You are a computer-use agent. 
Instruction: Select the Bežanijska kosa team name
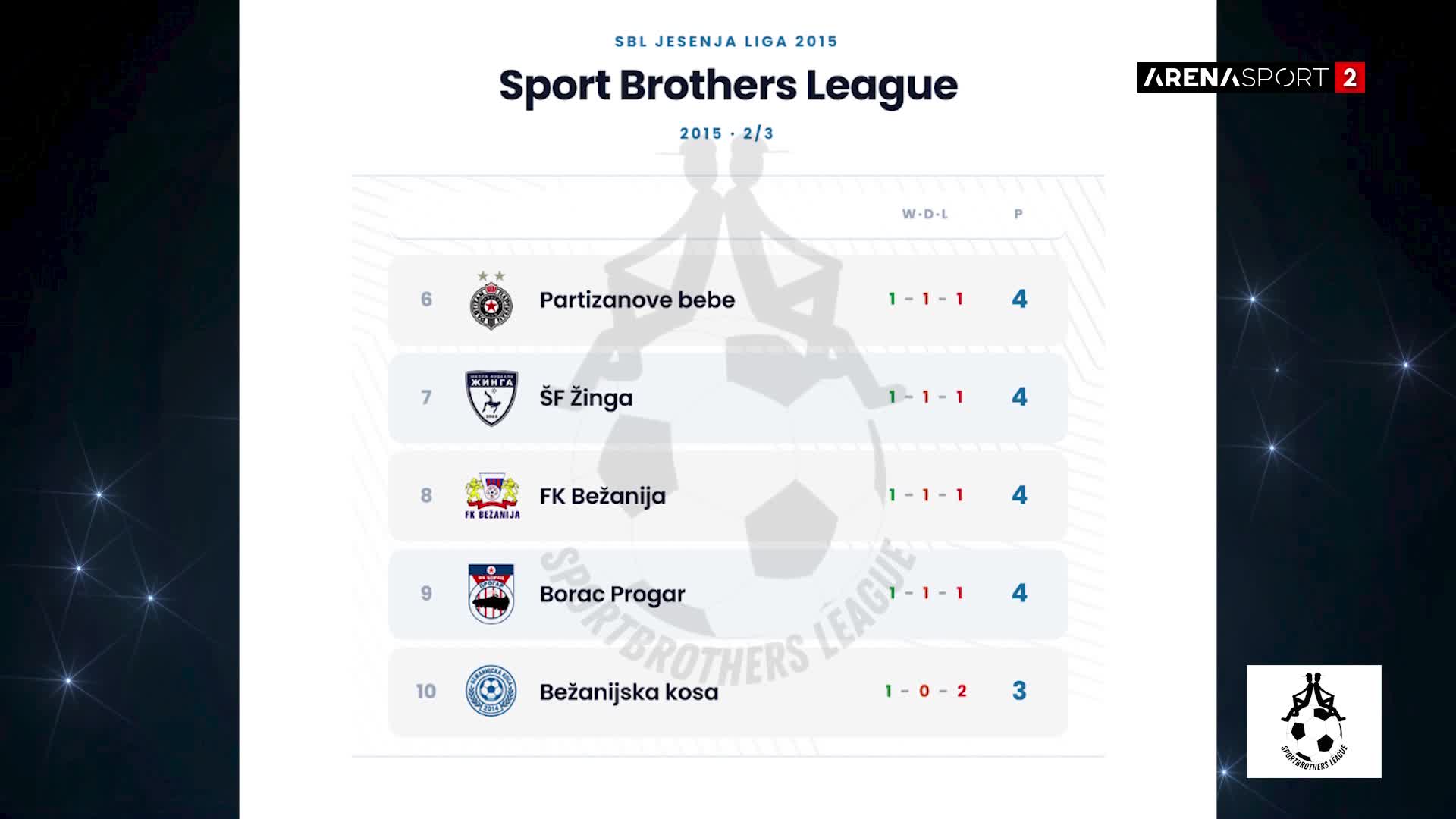coord(629,692)
